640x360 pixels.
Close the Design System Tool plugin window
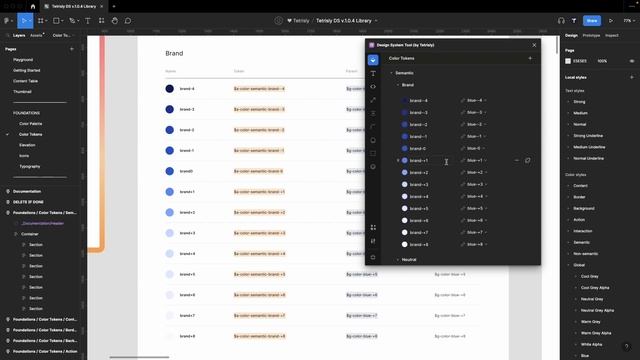coord(534,45)
